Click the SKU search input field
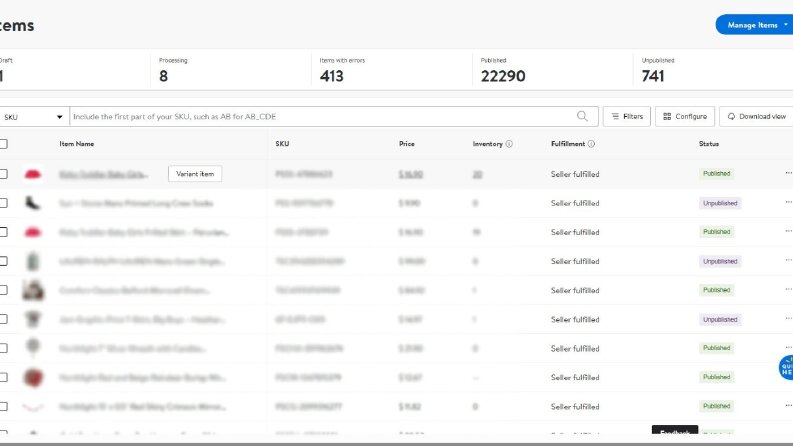This screenshot has width=793, height=446. pos(323,117)
